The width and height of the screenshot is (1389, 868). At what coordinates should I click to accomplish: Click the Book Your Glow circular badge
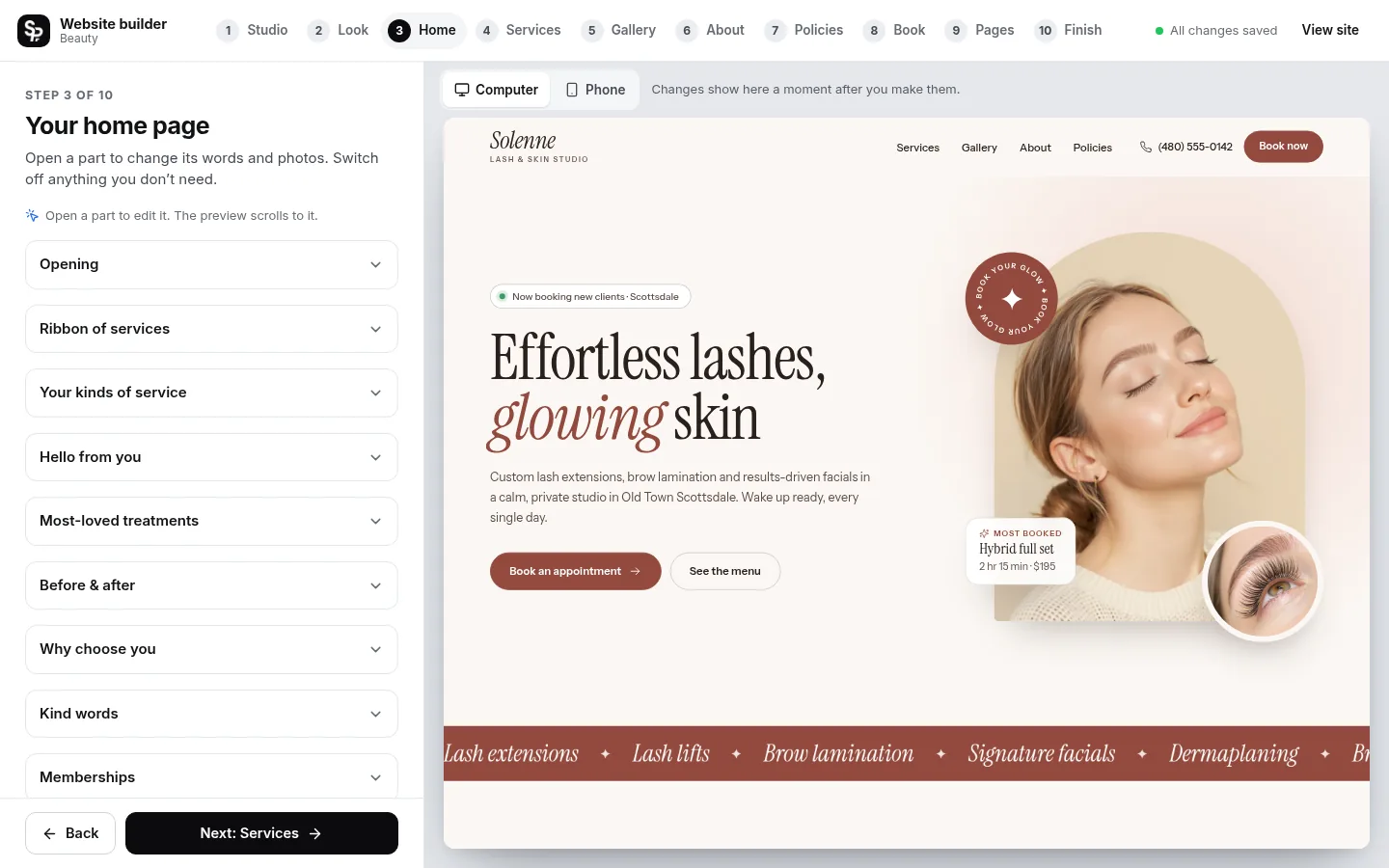[x=1011, y=299]
